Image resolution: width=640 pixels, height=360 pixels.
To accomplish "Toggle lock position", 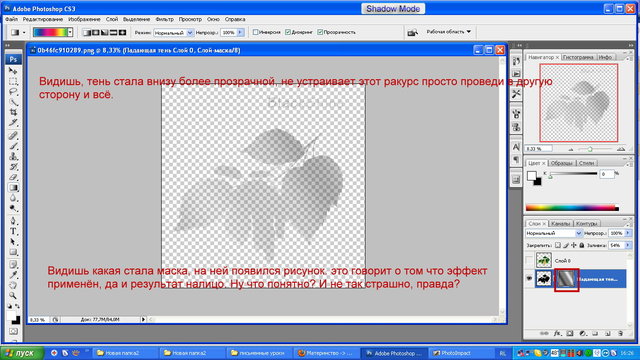I will tap(573, 245).
